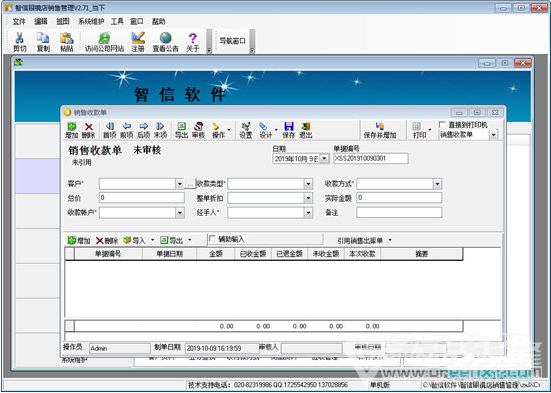The height and width of the screenshot is (393, 551).
Task: Click the 增加 icon in the receipt toolbar
Action: (x=72, y=127)
